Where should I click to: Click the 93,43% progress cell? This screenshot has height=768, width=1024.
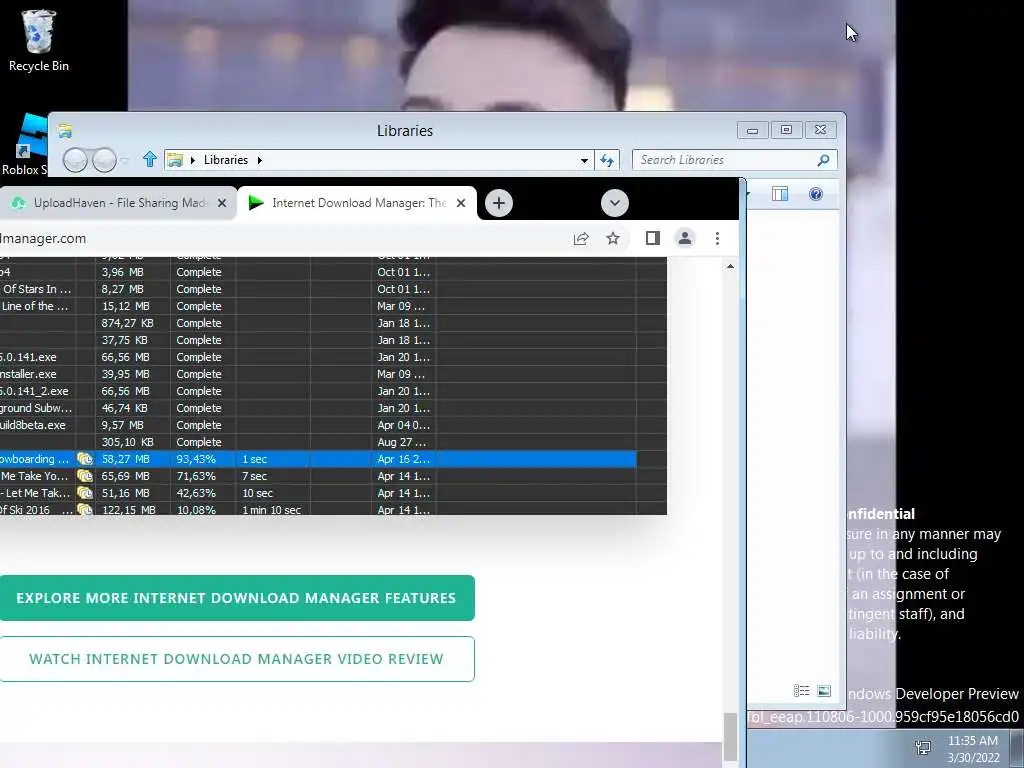coord(196,459)
